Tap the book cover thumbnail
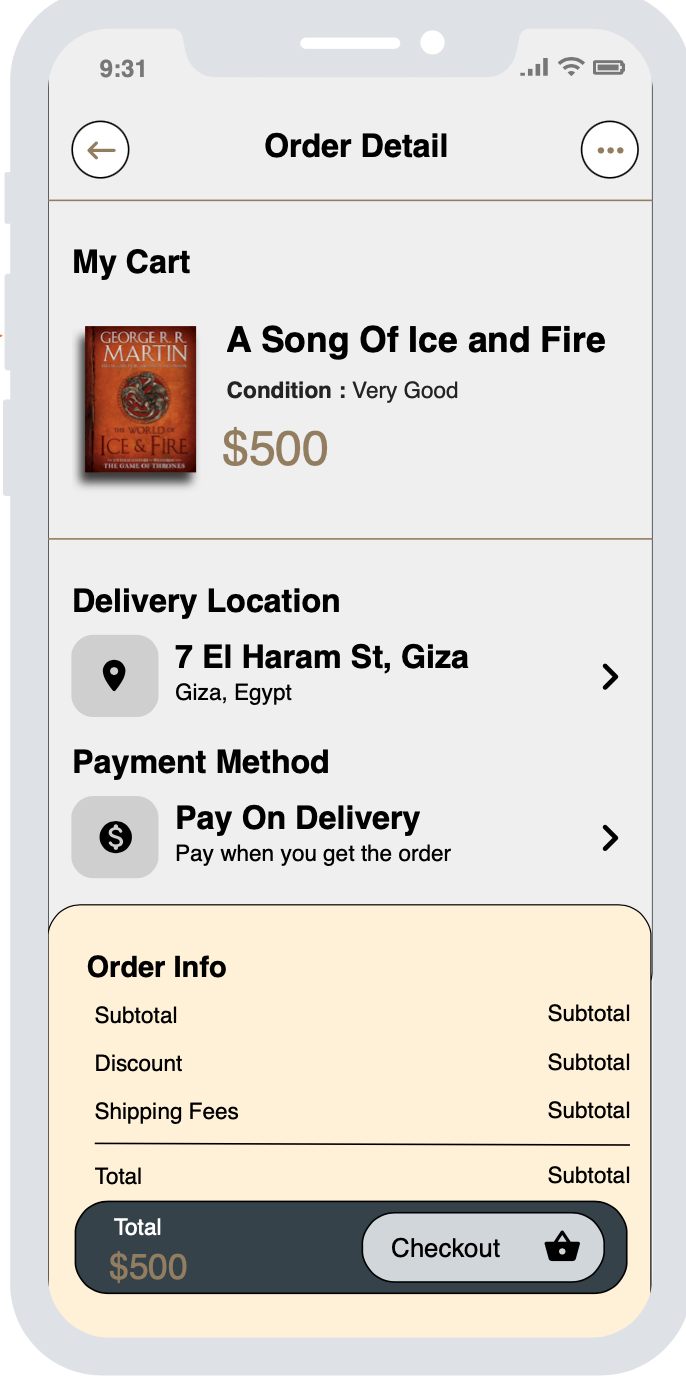 coord(139,399)
